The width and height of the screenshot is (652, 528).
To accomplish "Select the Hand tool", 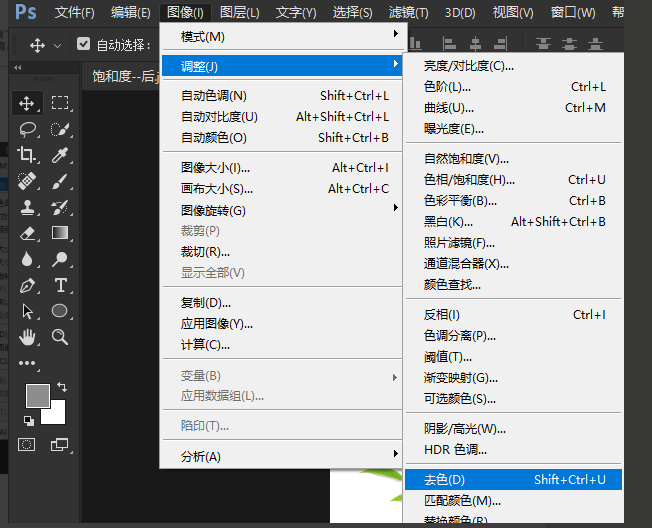I will [x=27, y=337].
